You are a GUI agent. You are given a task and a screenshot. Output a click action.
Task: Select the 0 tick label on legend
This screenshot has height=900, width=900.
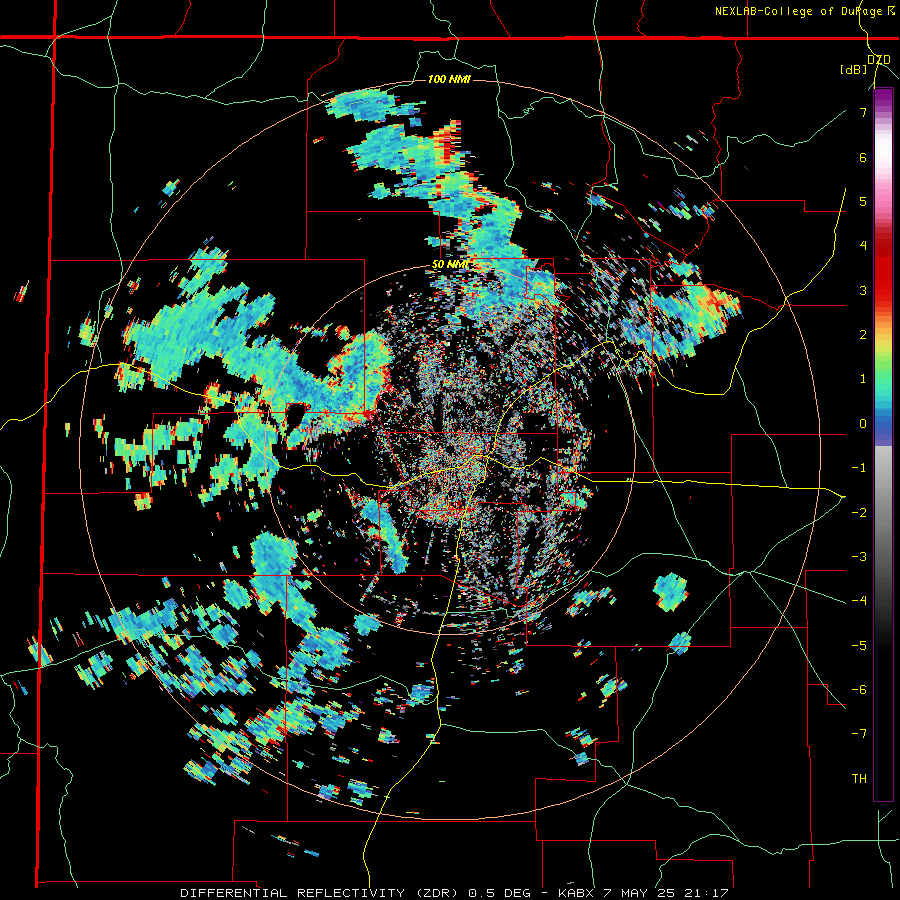(863, 424)
